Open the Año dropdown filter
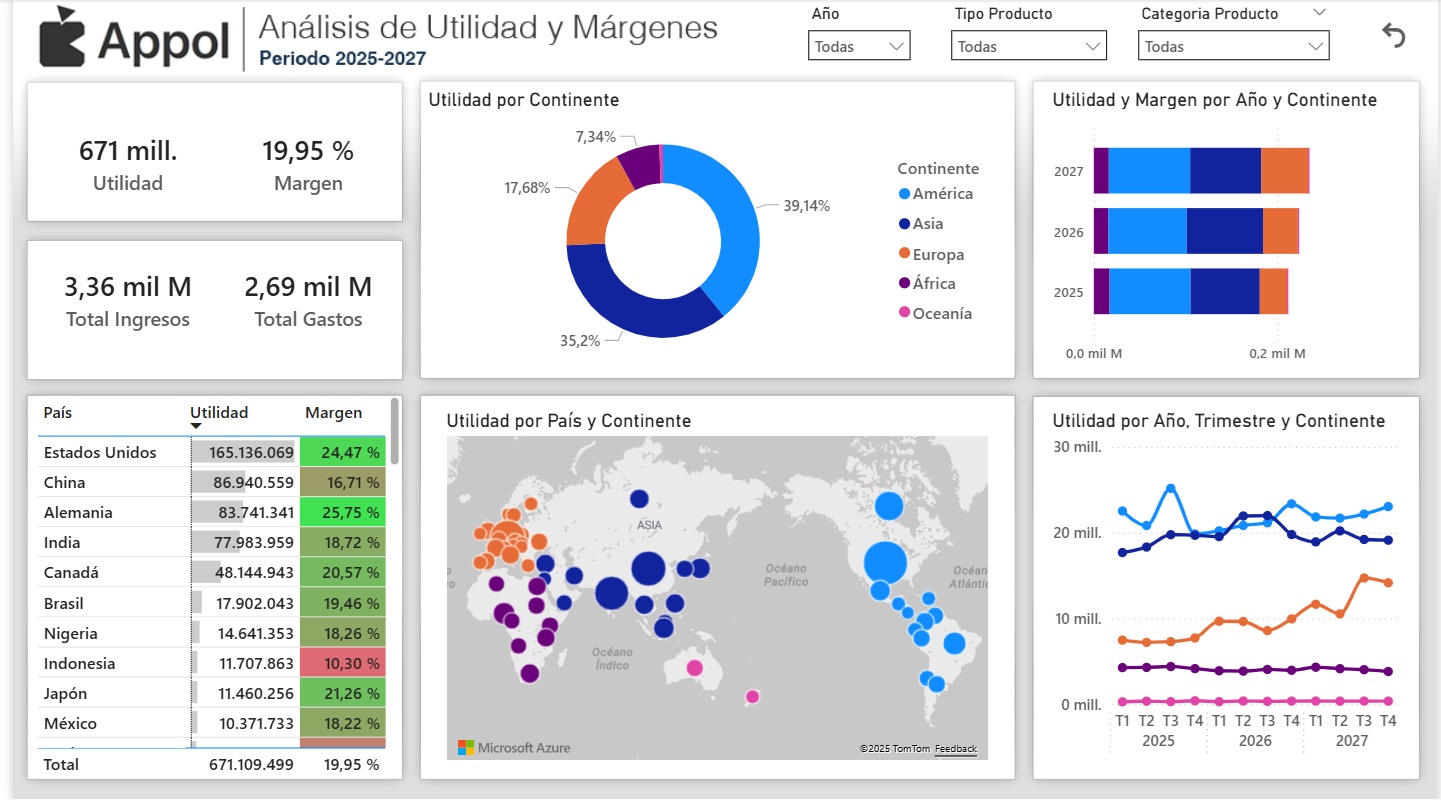1441x800 pixels. (858, 46)
